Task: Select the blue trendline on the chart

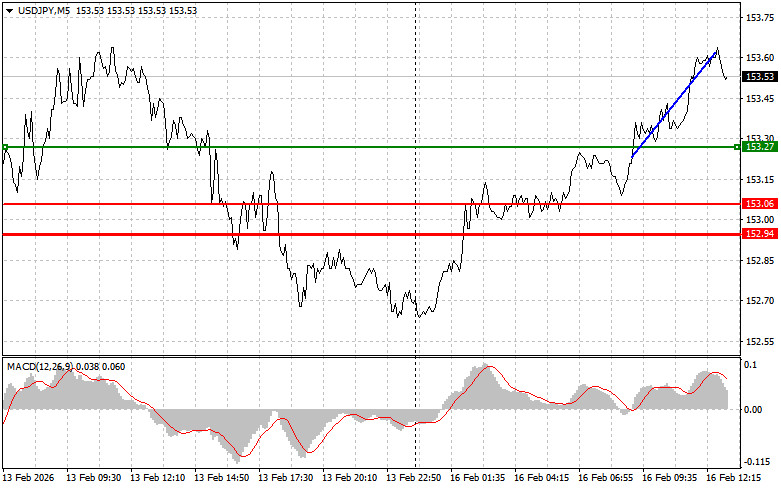Action: tap(673, 104)
